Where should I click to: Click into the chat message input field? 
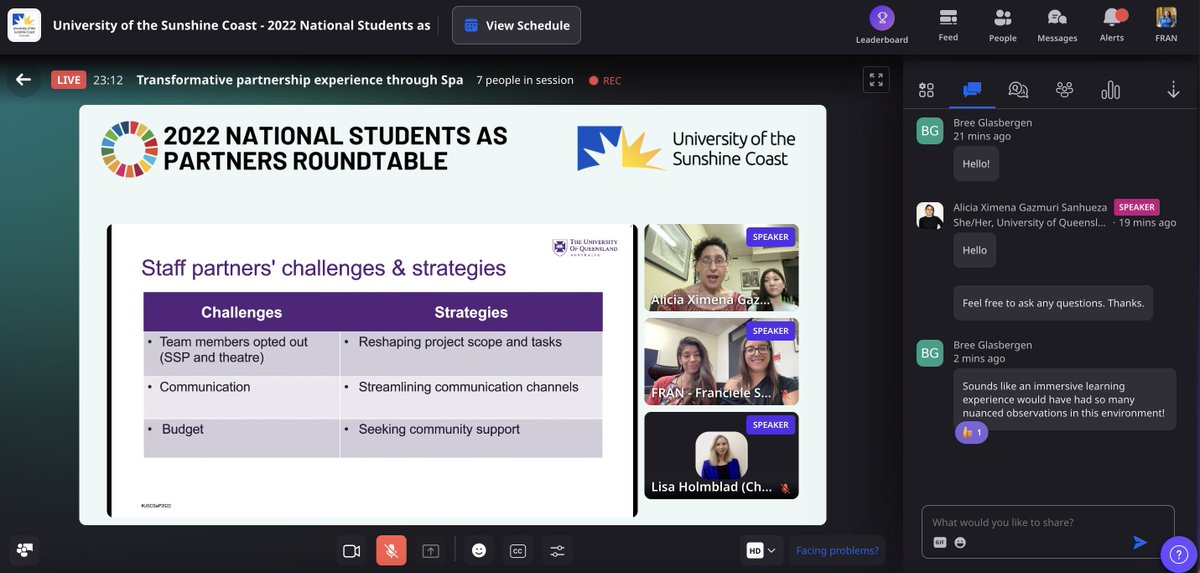click(1047, 522)
